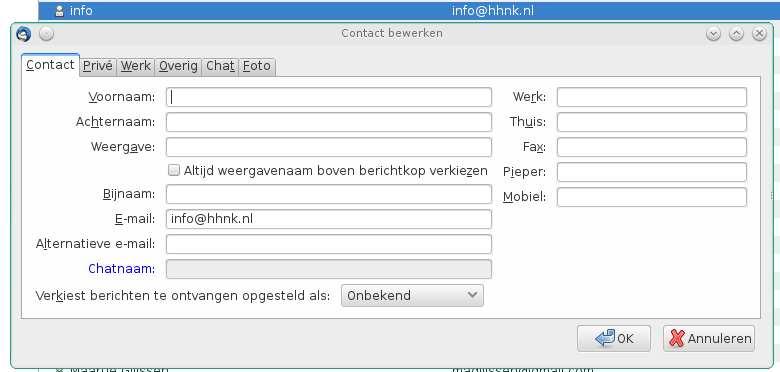Click the E-mail field with info@hhnk.nl
The image size is (780, 372).
point(329,219)
